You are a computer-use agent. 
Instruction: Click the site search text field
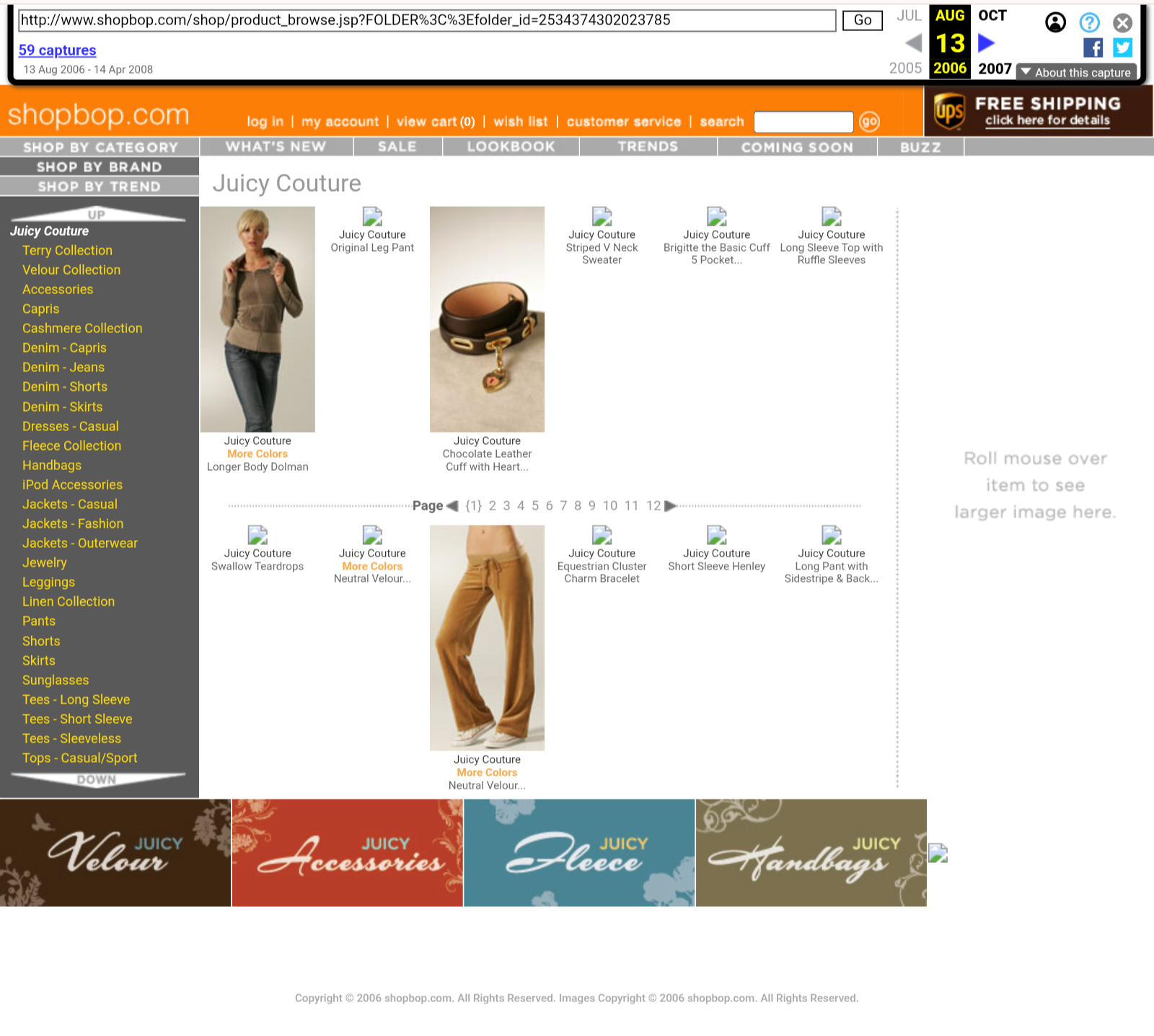tap(803, 122)
